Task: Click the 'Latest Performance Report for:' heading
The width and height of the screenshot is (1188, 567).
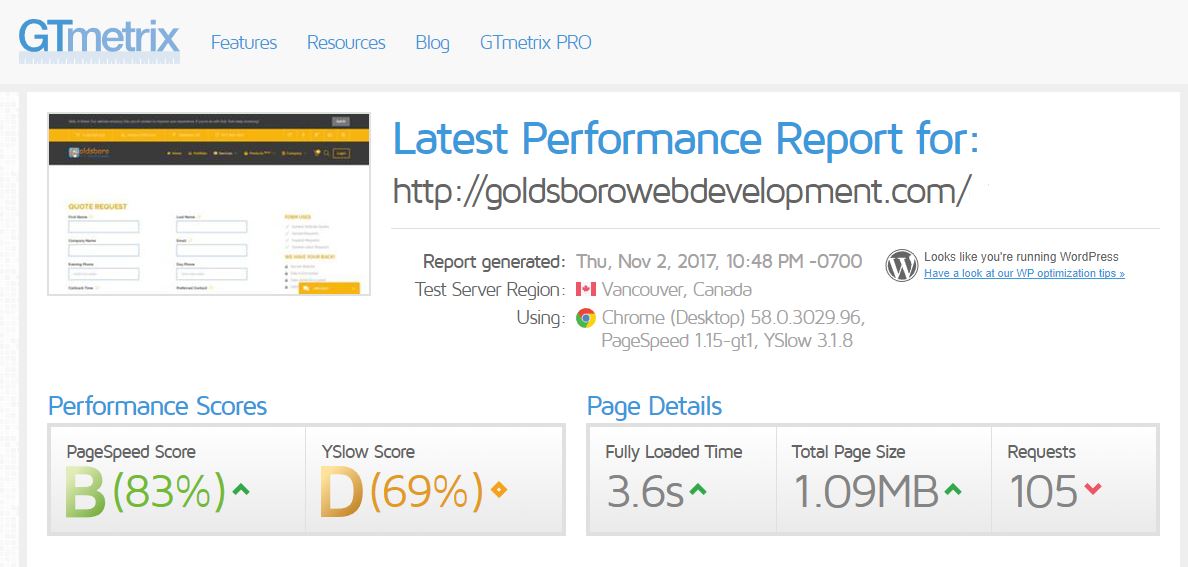Action: click(686, 139)
